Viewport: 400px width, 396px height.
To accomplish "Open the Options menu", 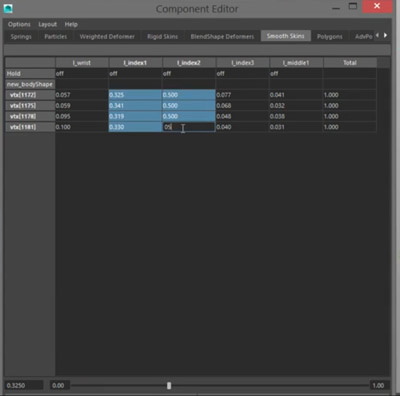I will tap(19, 24).
